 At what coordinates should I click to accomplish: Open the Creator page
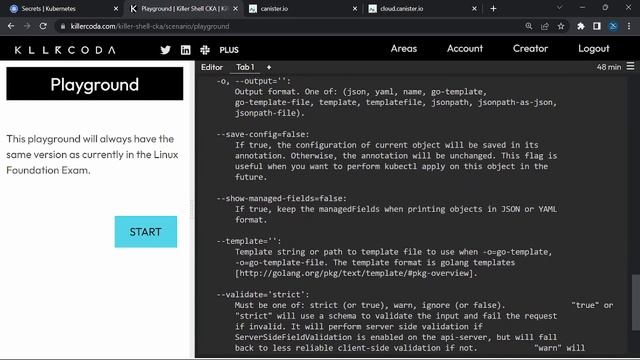[530, 49]
